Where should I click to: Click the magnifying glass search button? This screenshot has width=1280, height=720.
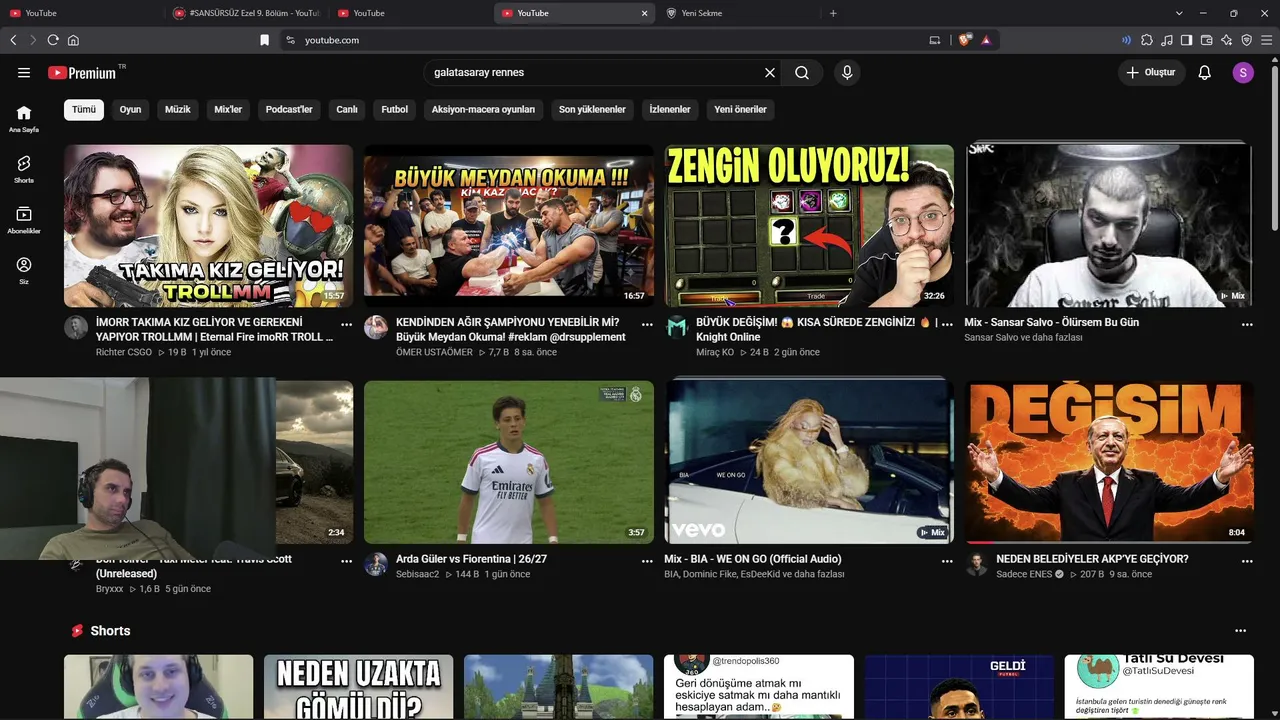click(802, 73)
